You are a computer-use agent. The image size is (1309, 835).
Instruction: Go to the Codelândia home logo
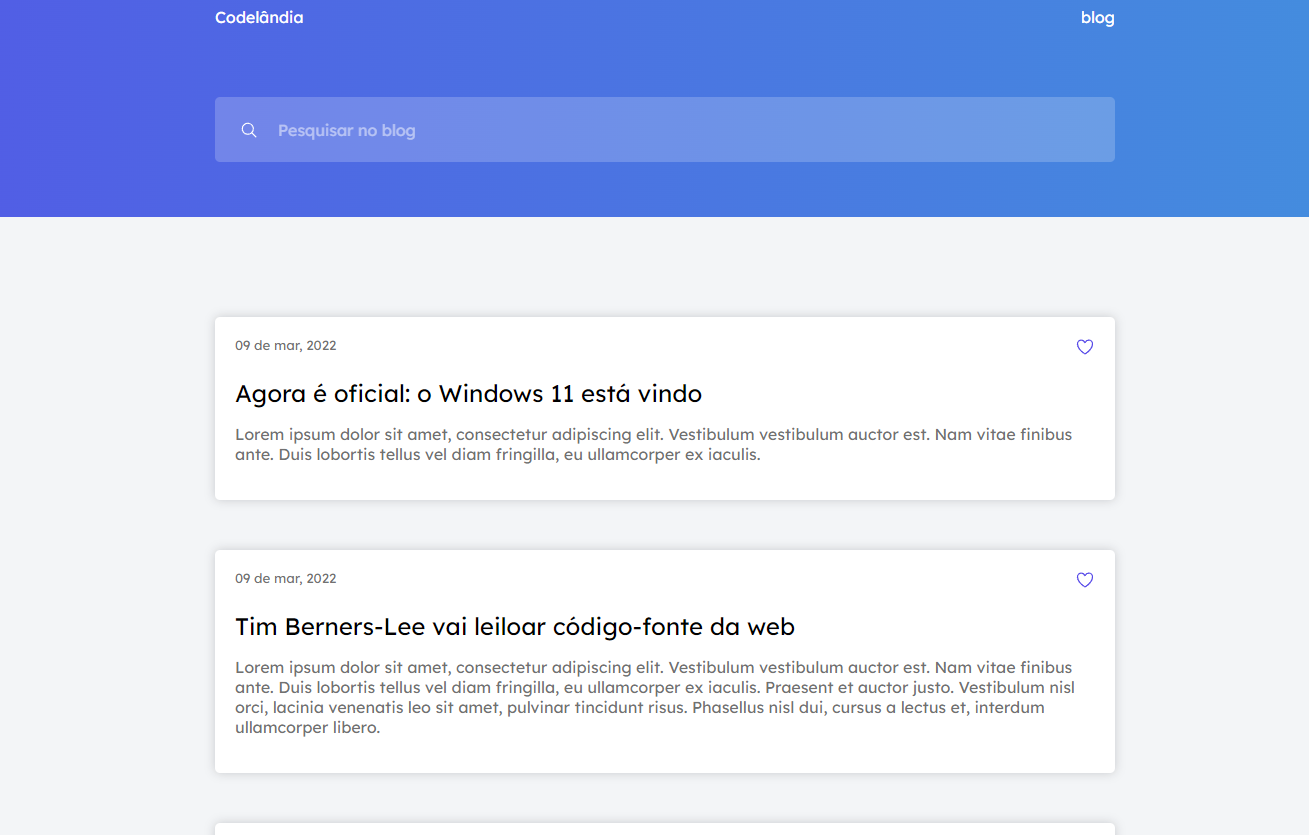pyautogui.click(x=259, y=17)
